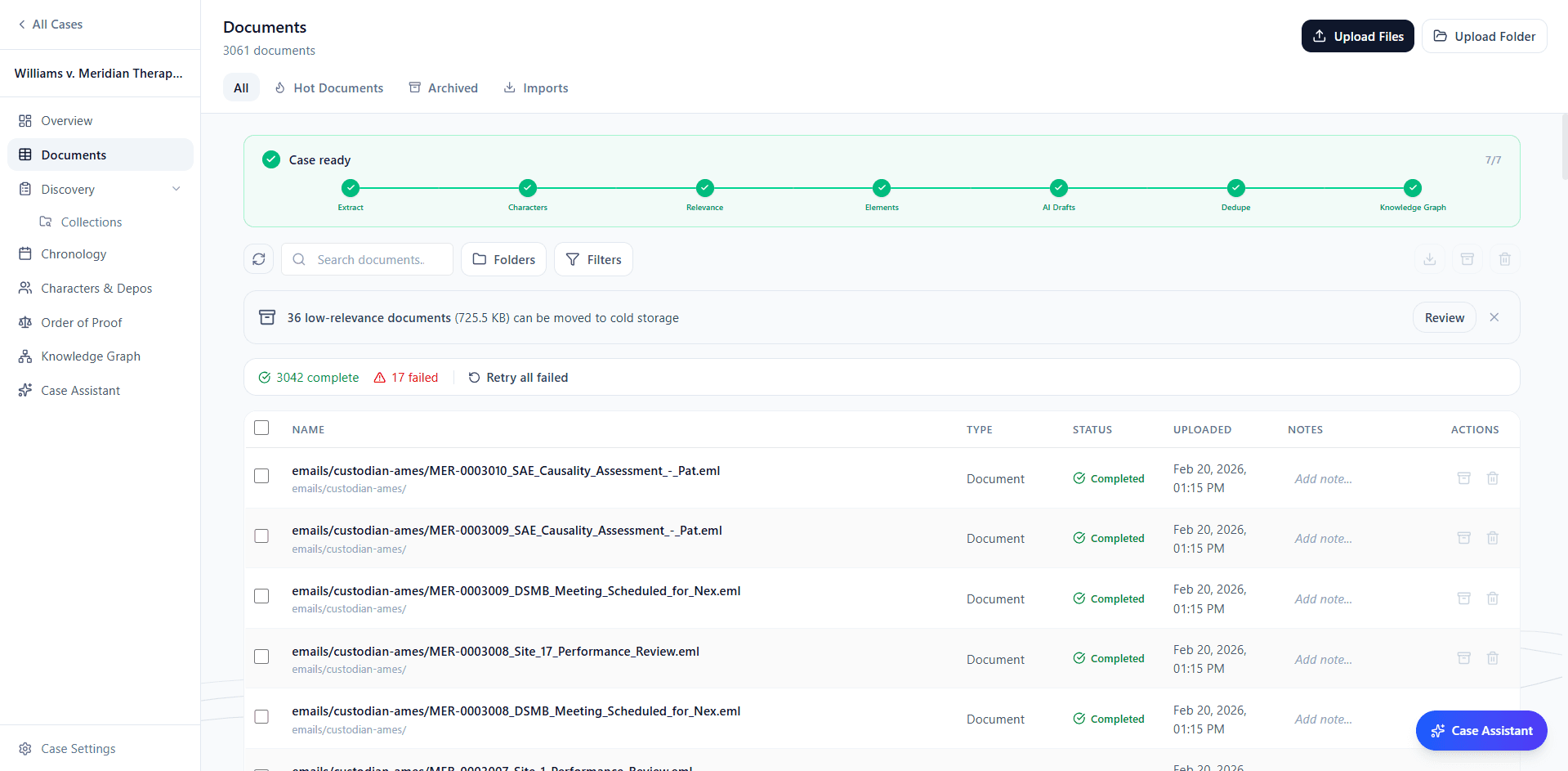Click the refresh icon beside the search bar
This screenshot has height=771, width=1568.
pos(258,258)
